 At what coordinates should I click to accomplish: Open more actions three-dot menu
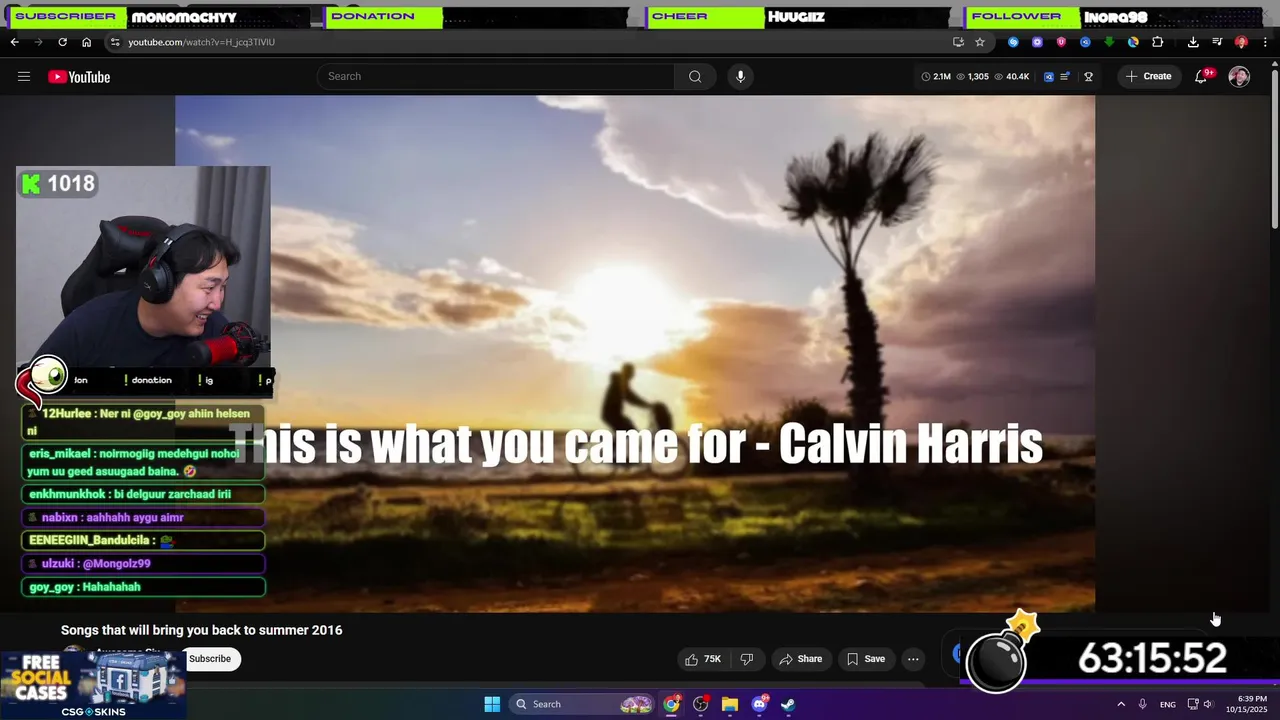(913, 659)
